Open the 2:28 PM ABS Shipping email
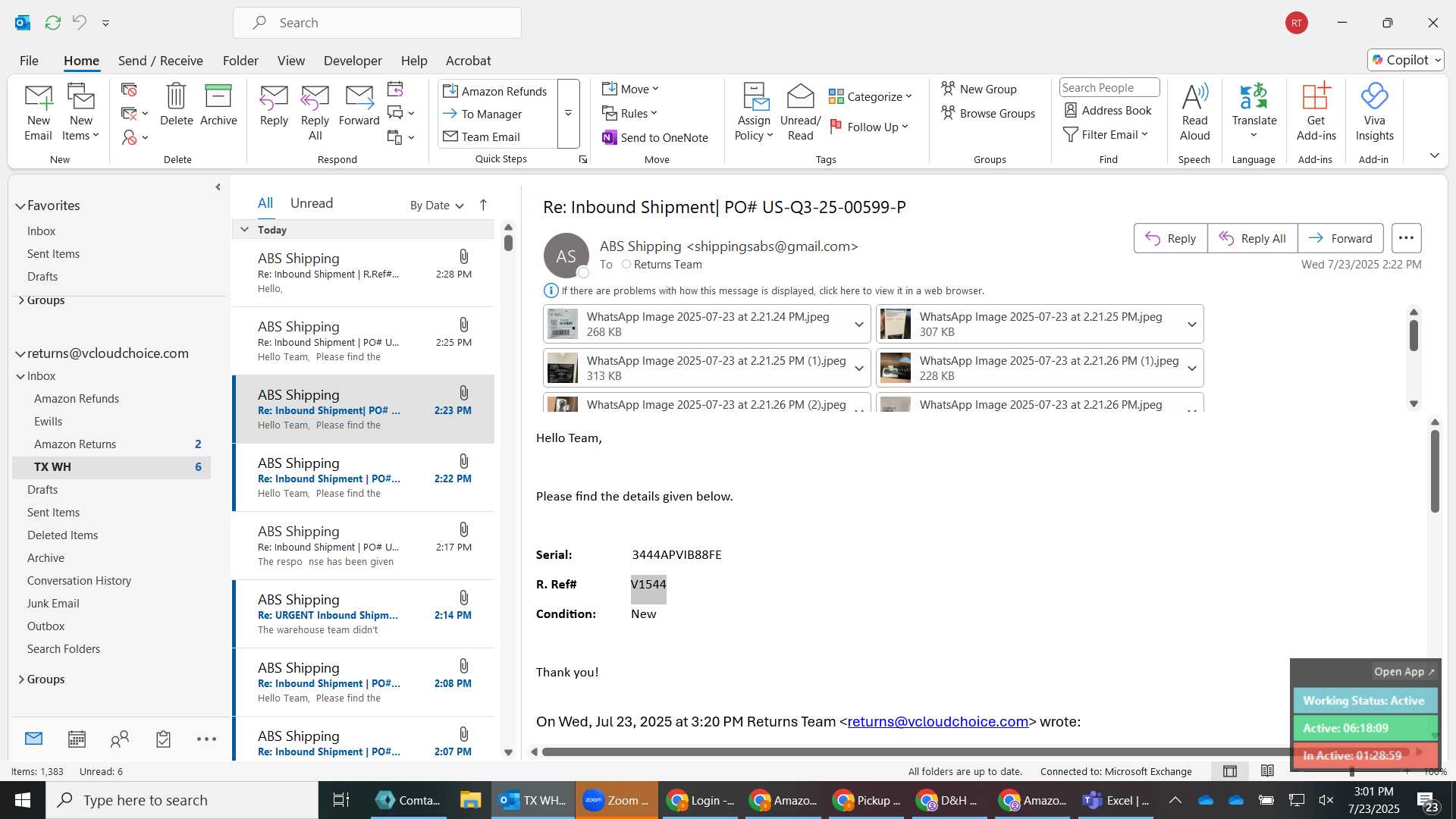The width and height of the screenshot is (1456, 819). (x=363, y=273)
